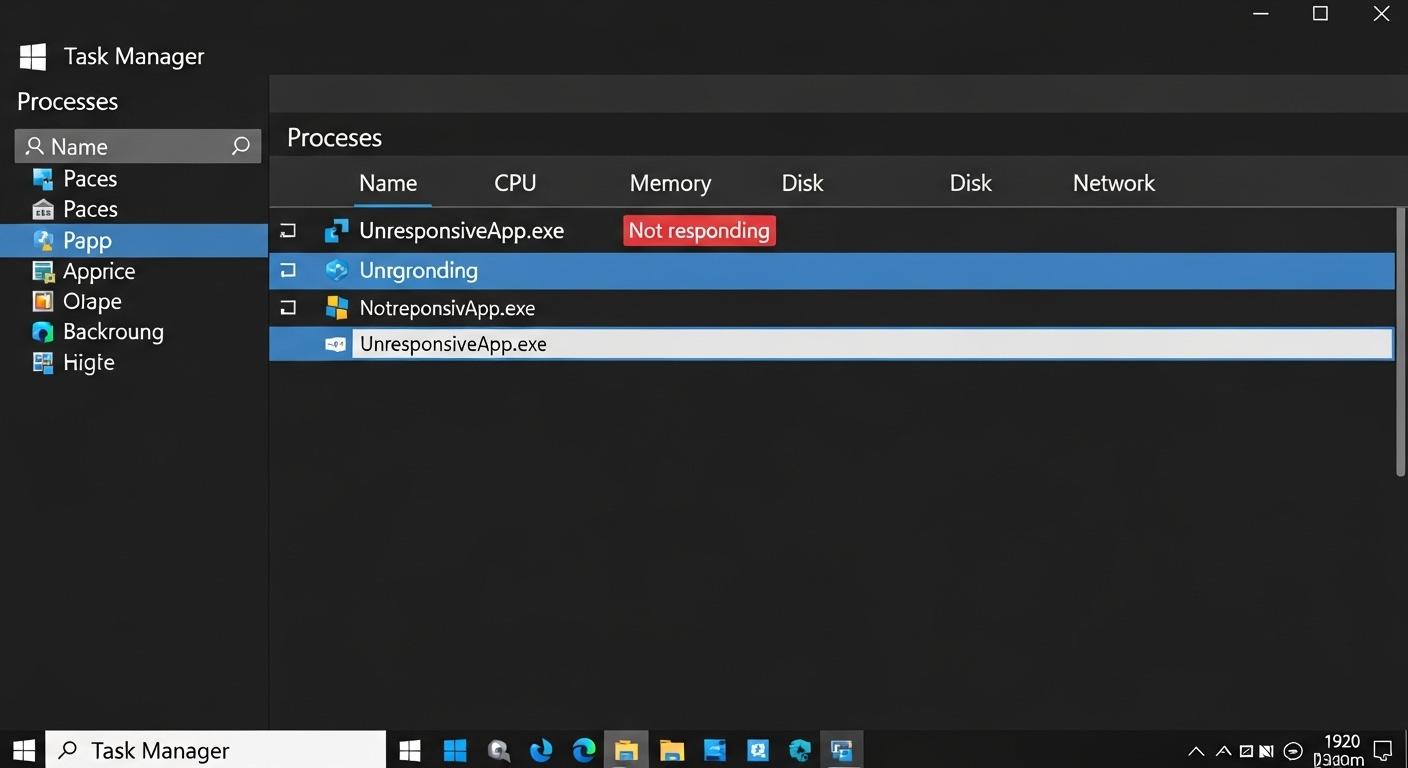The image size is (1408, 768).
Task: Open Microsoft Edge from the taskbar
Action: tap(584, 749)
